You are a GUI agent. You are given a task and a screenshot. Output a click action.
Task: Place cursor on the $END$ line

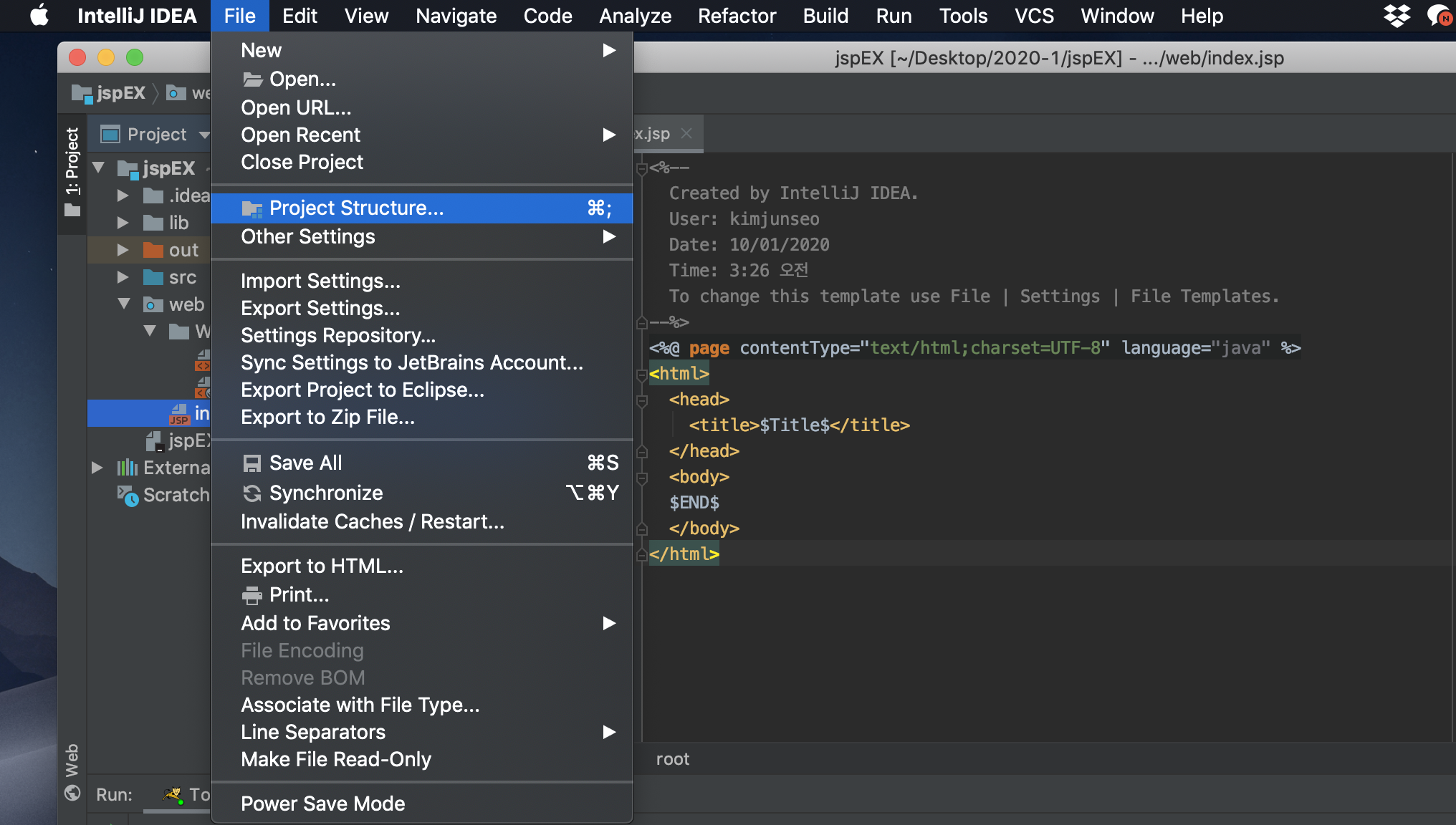[x=694, y=503]
